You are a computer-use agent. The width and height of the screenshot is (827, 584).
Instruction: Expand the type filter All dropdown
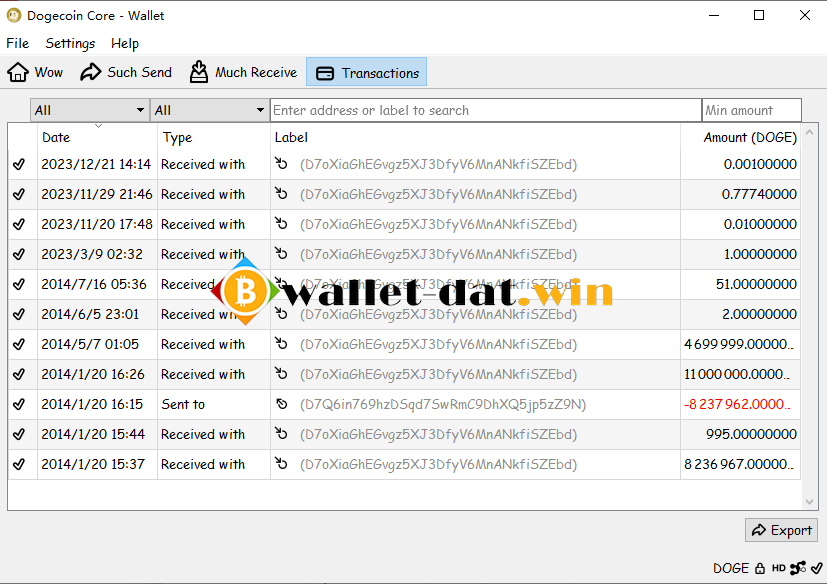pos(210,110)
